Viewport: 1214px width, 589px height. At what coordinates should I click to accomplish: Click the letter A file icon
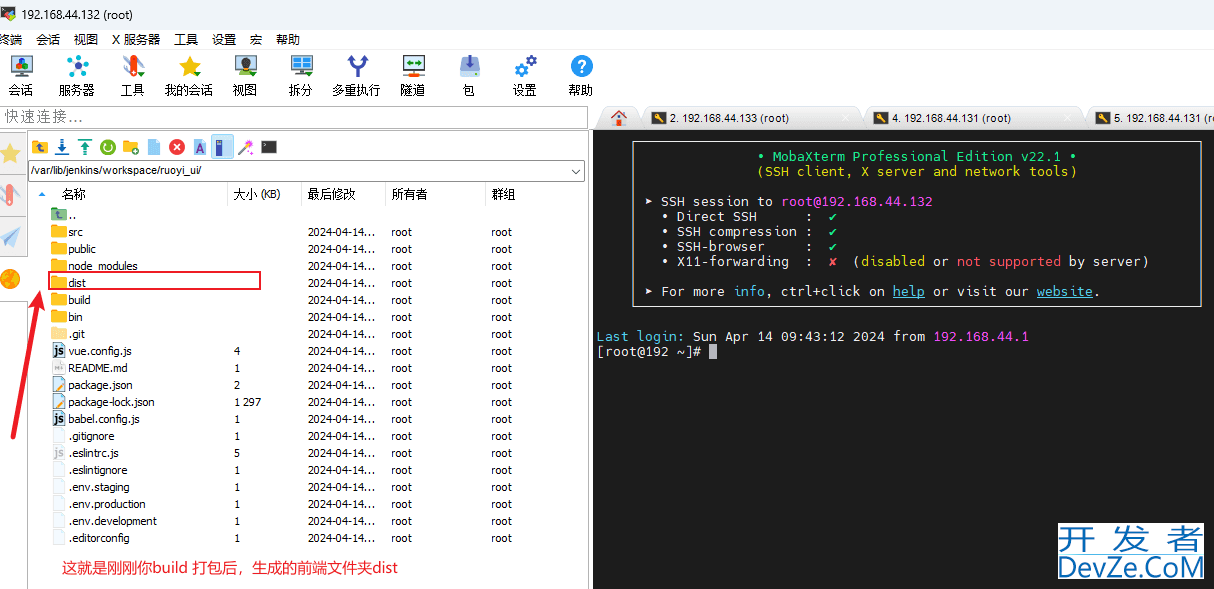200,147
